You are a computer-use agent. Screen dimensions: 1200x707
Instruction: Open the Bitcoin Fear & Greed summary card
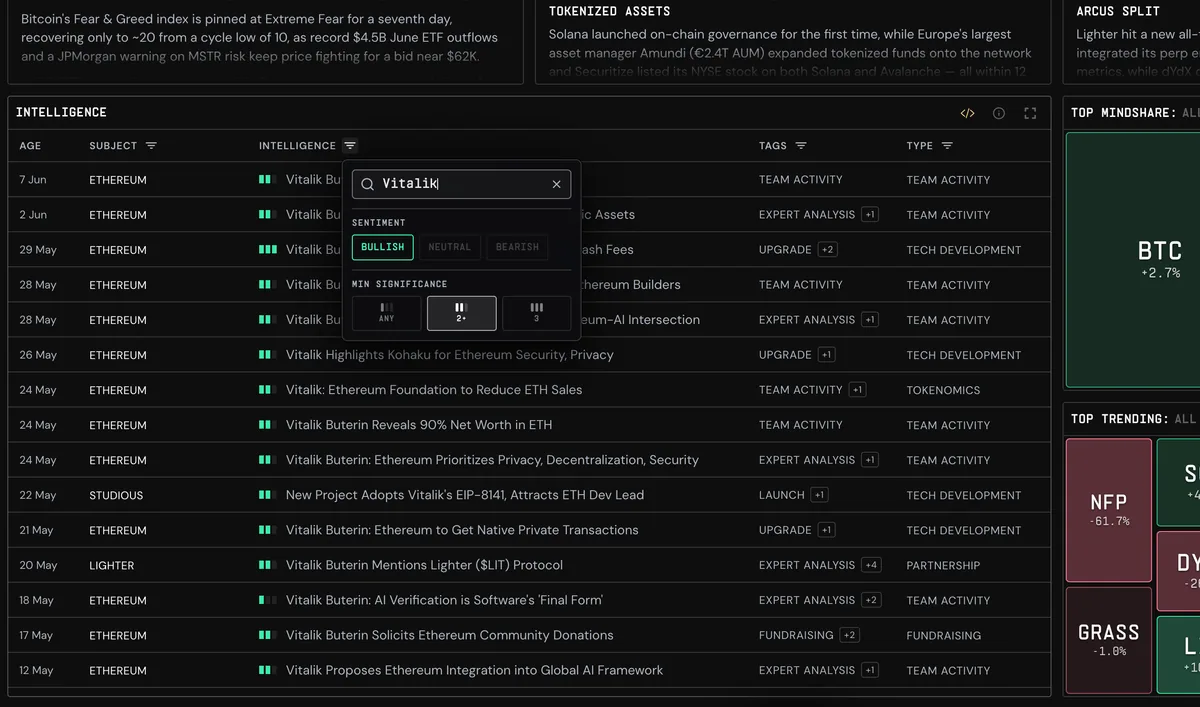tap(264, 42)
